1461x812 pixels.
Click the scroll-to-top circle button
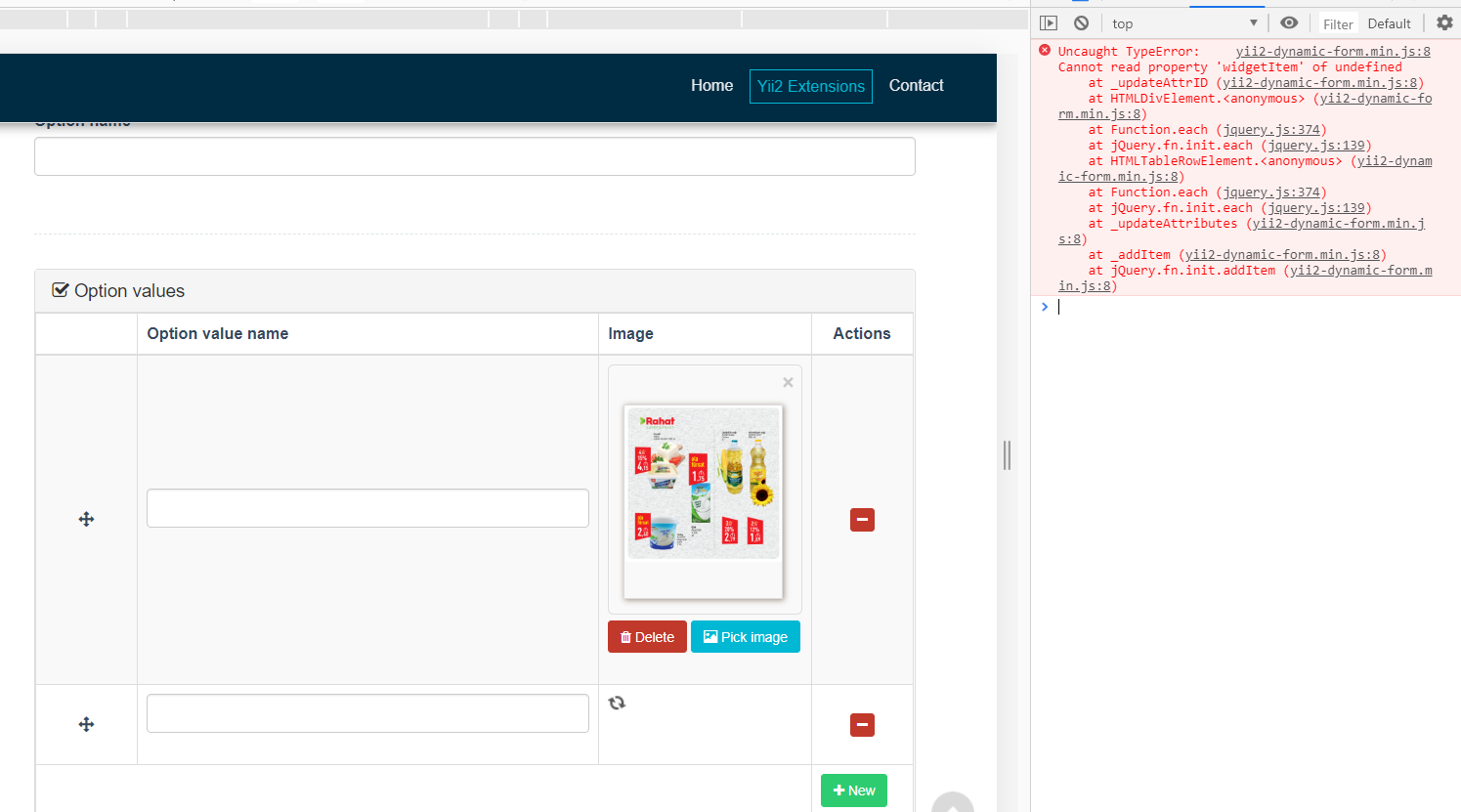click(x=953, y=802)
